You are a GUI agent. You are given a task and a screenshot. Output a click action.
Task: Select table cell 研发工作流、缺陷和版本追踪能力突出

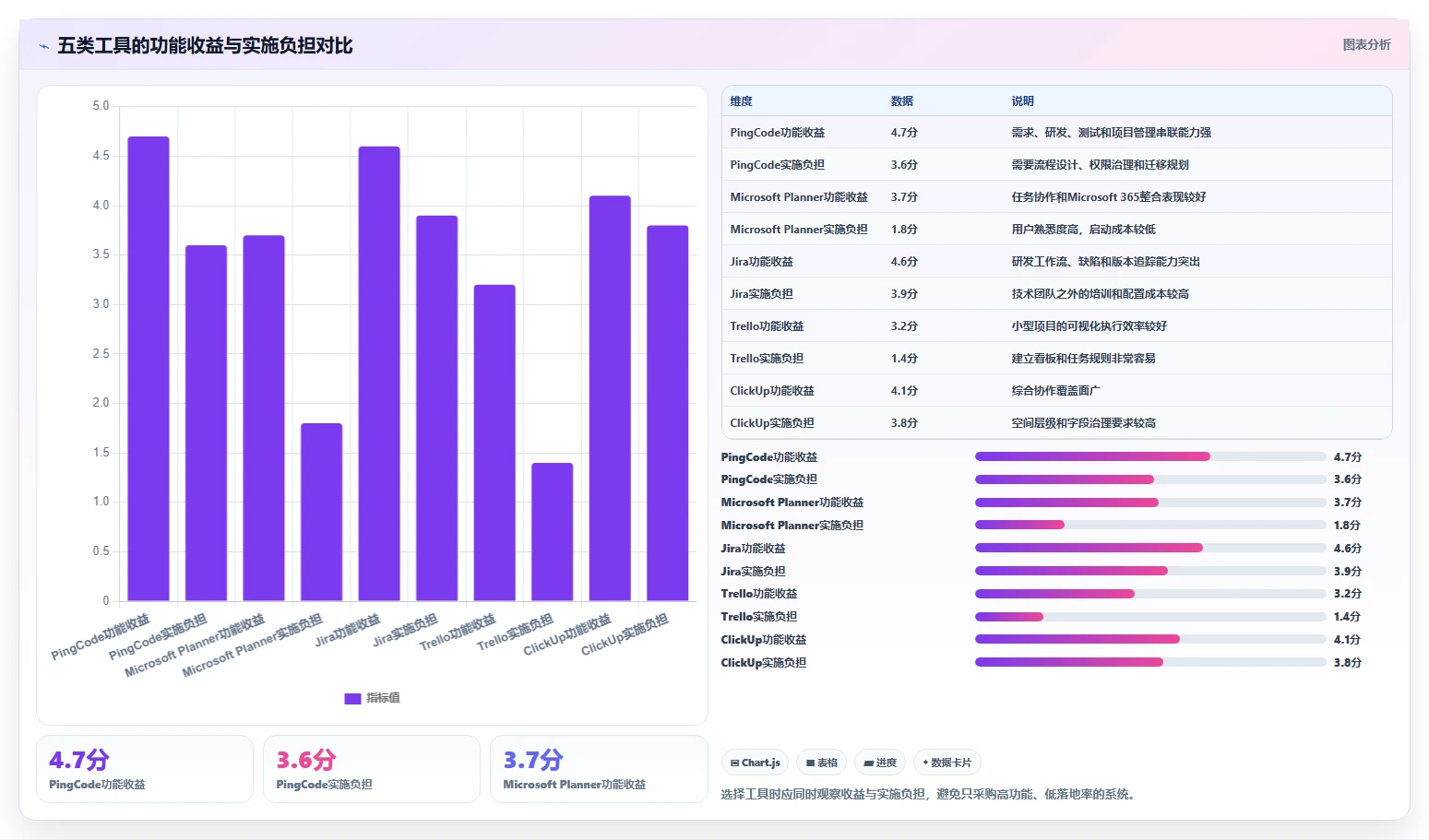(x=1105, y=262)
